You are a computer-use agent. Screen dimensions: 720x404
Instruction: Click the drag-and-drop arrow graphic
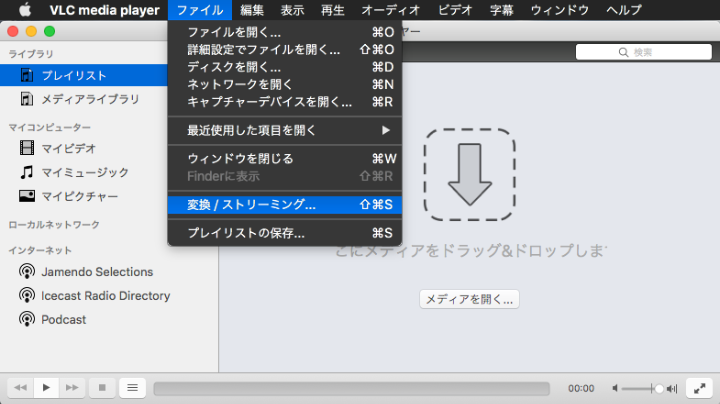point(469,174)
